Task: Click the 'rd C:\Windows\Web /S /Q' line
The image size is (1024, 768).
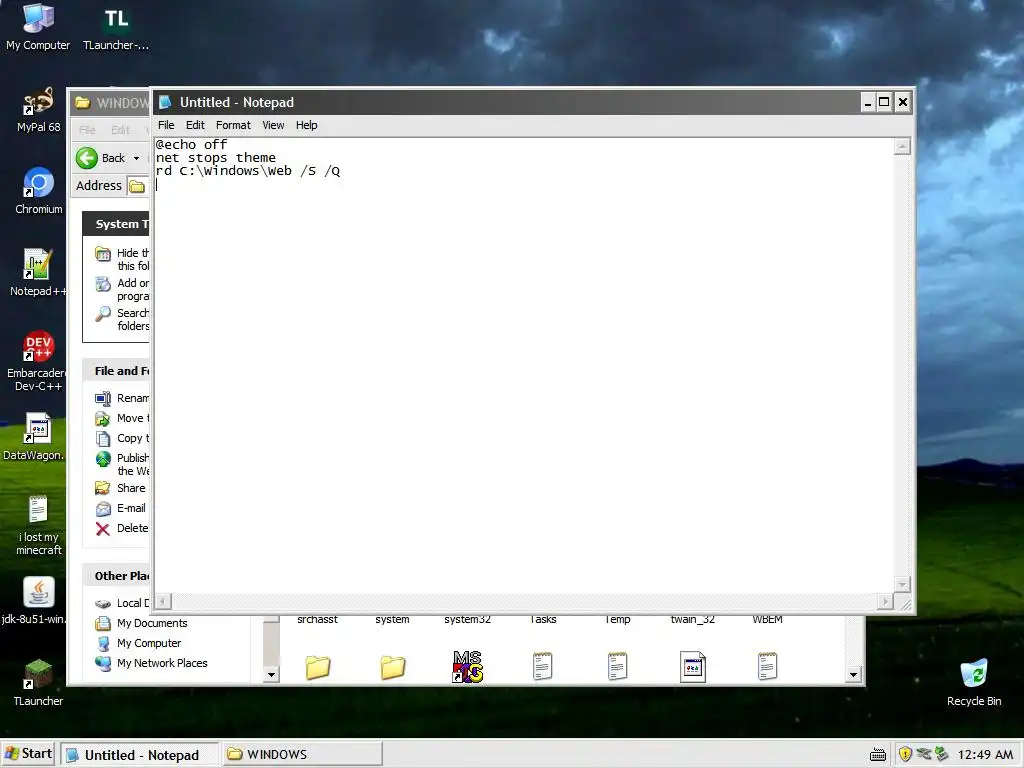Action: pyautogui.click(x=248, y=170)
